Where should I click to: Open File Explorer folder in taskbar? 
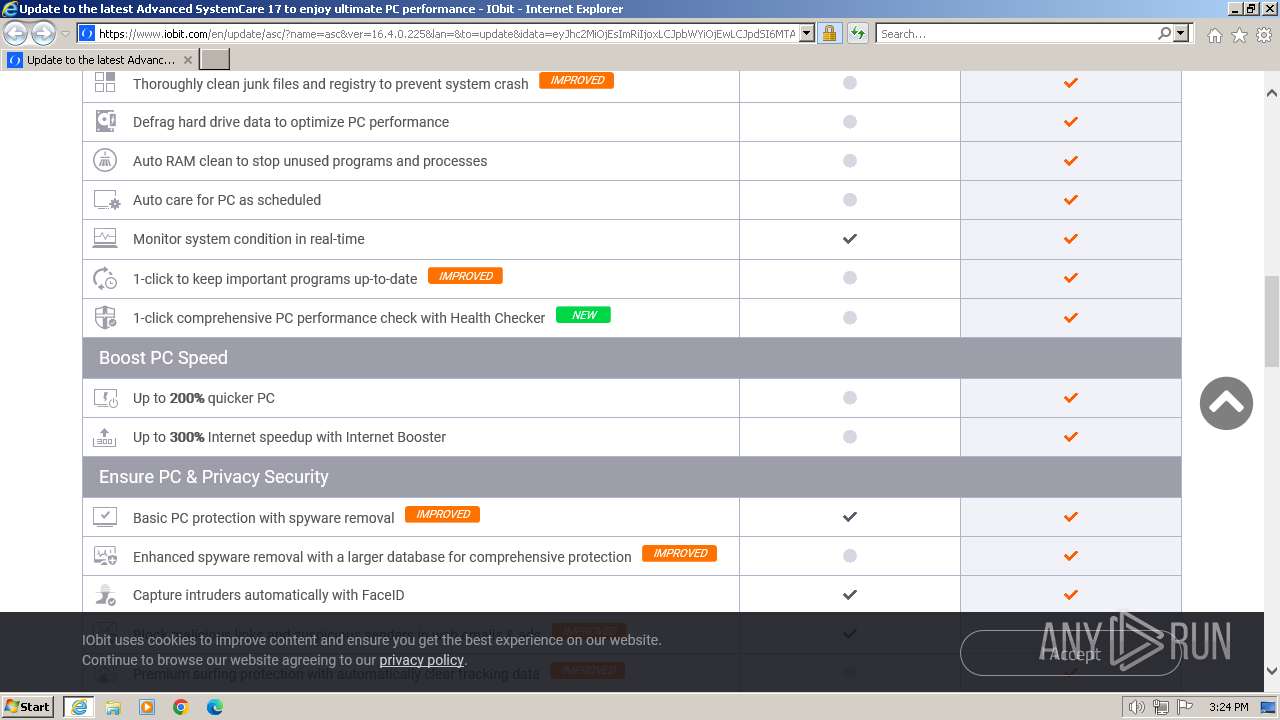click(x=113, y=707)
